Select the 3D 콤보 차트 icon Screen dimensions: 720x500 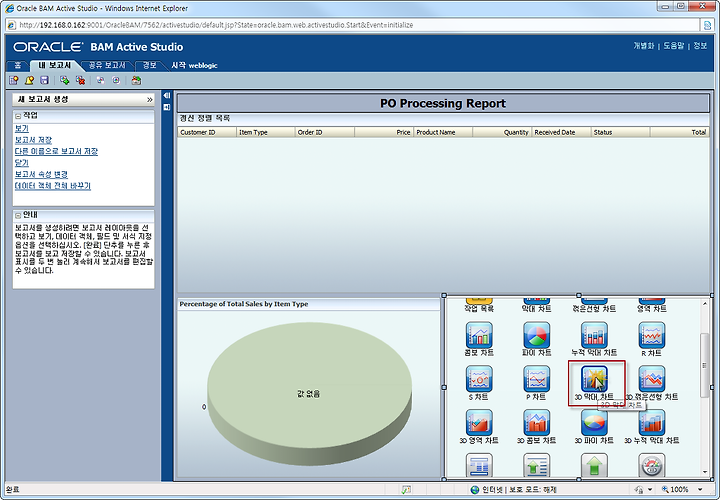click(x=536, y=422)
